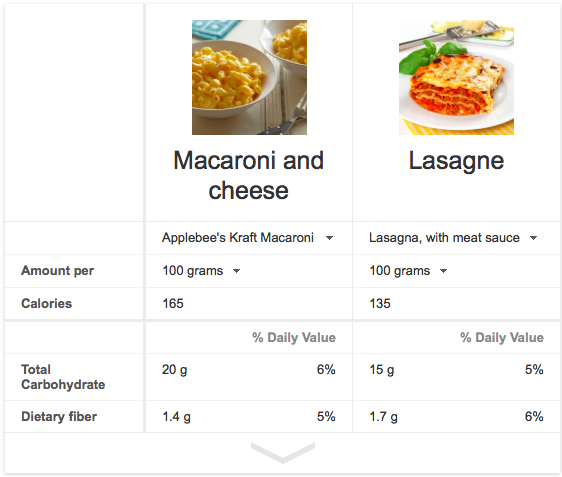
Task: Click macaroni's 165 calories value
Action: 173,304
